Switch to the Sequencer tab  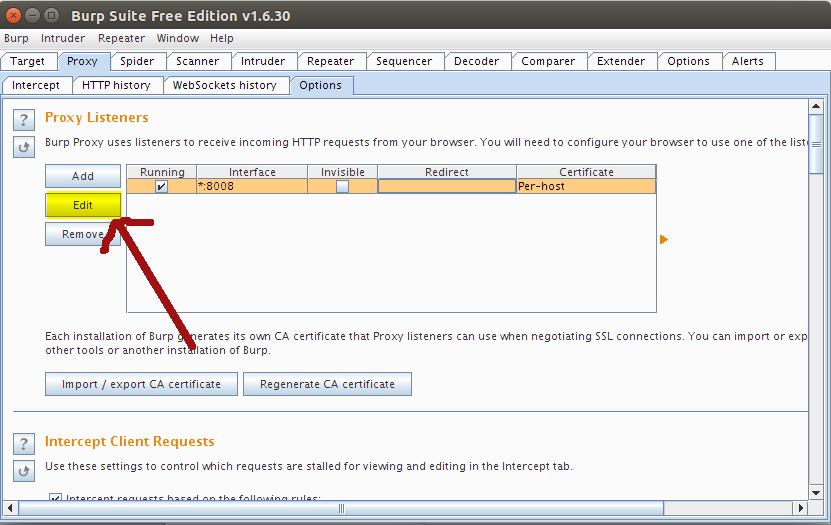[404, 61]
